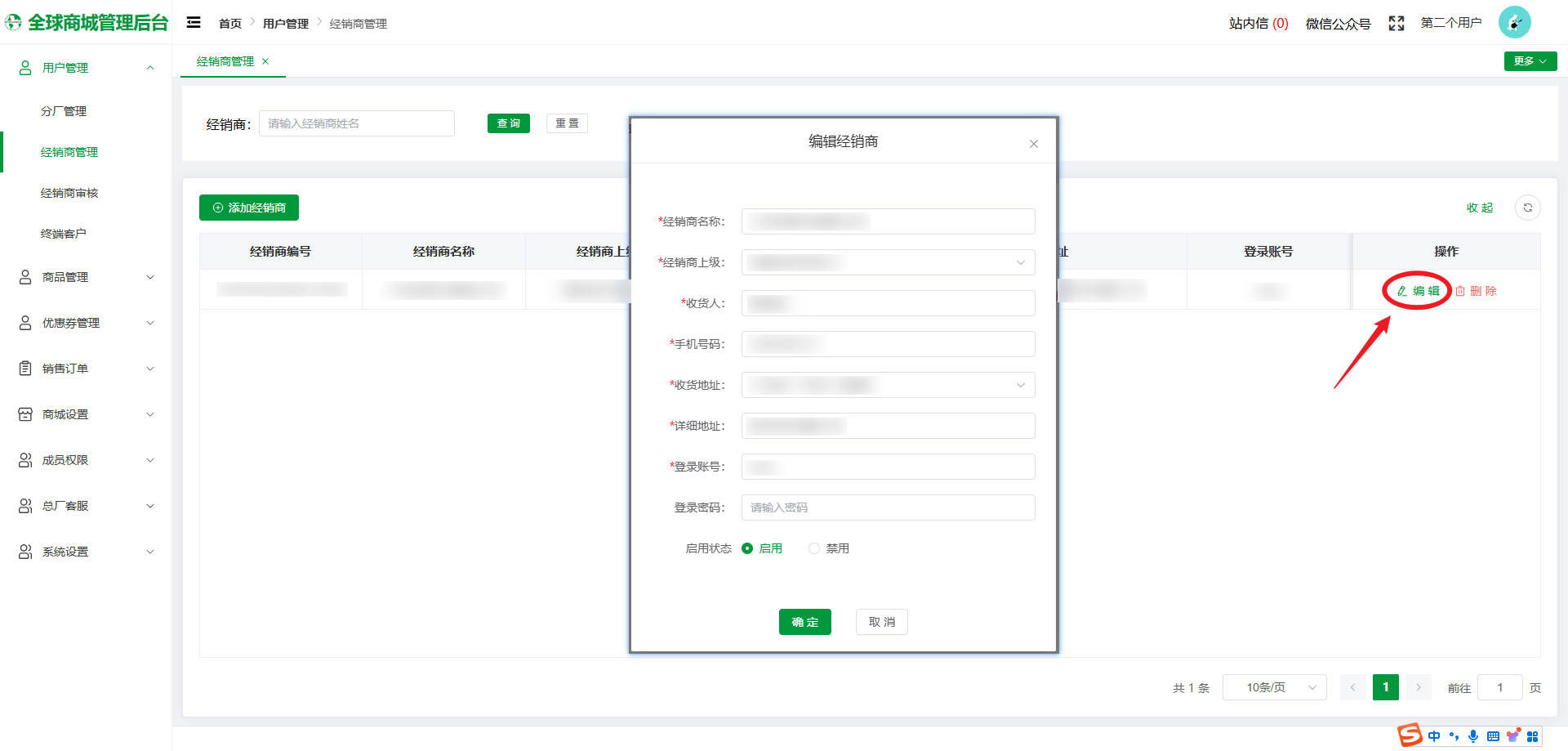1568x751 pixels.
Task: Click the 销售订单 document icon in sidebar
Action: 24,368
